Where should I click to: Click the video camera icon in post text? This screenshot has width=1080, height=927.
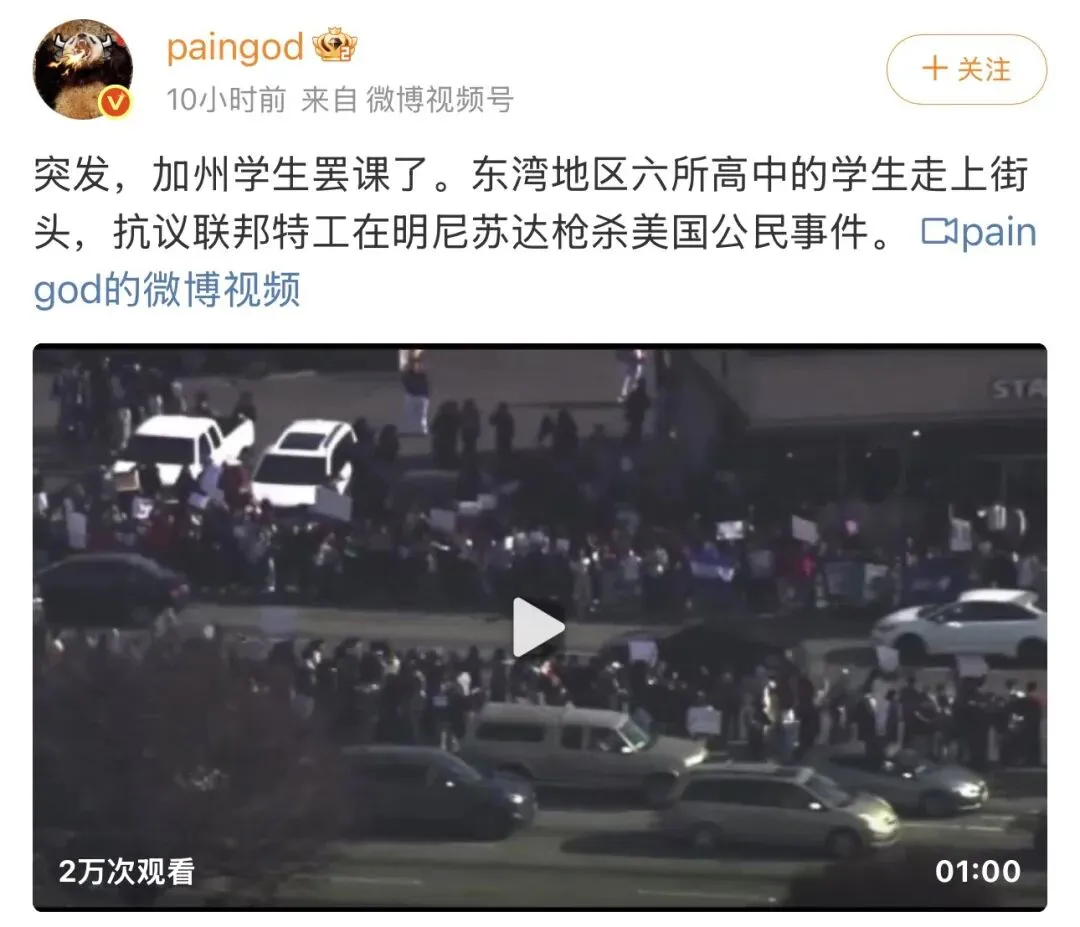pyautogui.click(x=938, y=231)
